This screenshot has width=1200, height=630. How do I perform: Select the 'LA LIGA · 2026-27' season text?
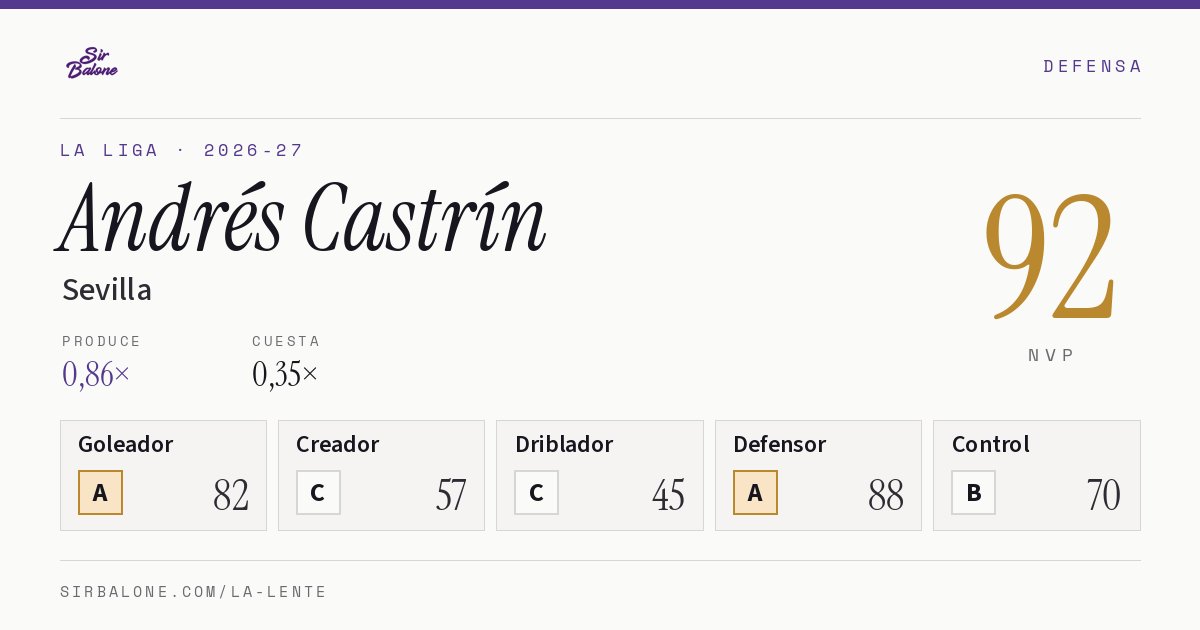[x=181, y=150]
